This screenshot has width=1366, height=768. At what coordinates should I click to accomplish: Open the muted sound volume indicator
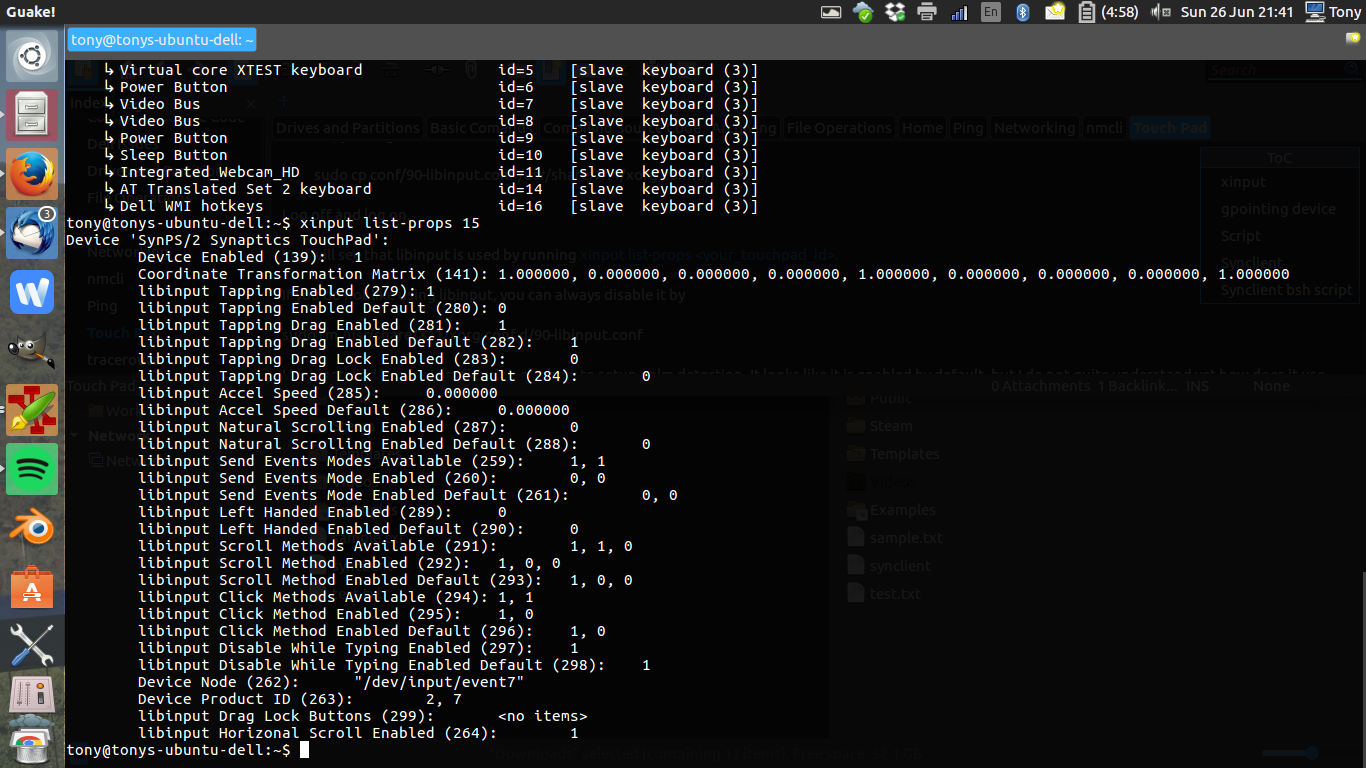point(1160,12)
